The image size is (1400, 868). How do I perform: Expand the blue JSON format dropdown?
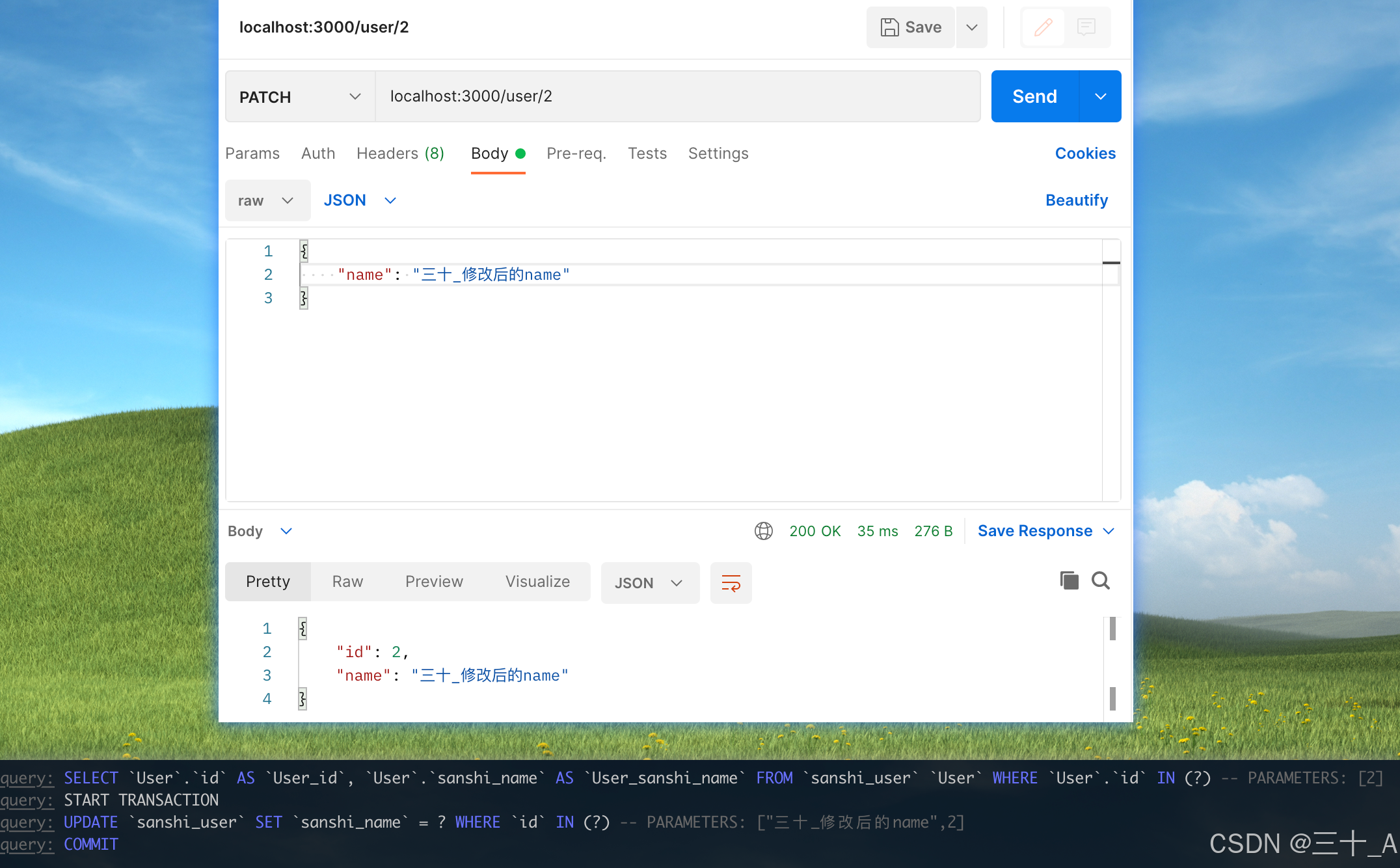pyautogui.click(x=360, y=200)
